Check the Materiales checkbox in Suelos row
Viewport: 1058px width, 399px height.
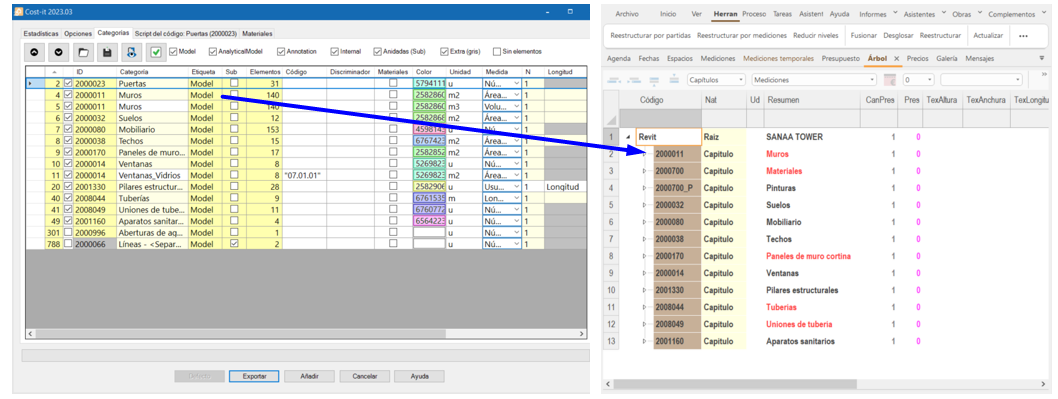[393, 117]
